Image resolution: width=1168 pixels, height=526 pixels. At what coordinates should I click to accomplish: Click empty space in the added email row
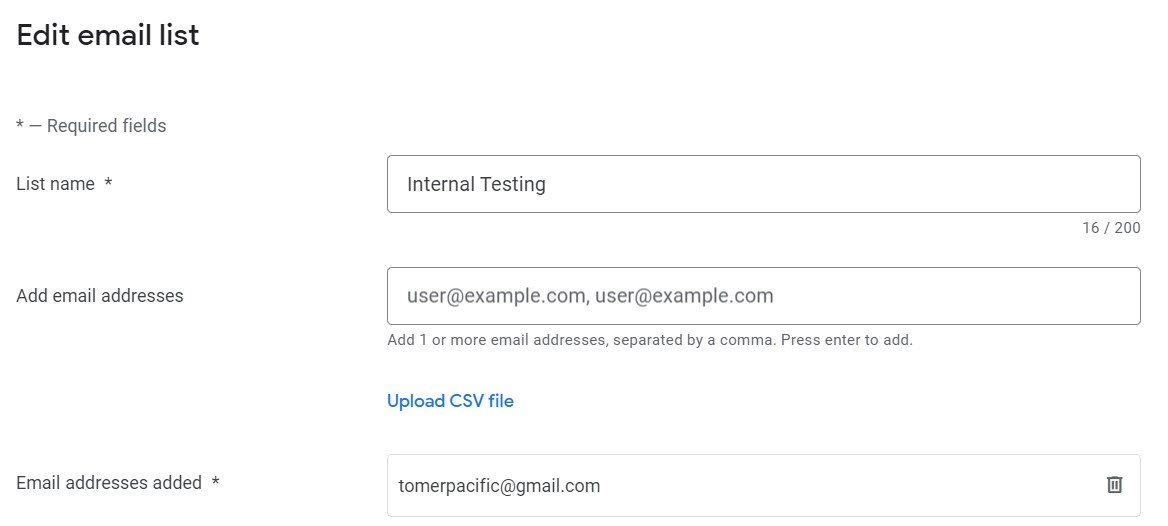click(x=849, y=486)
